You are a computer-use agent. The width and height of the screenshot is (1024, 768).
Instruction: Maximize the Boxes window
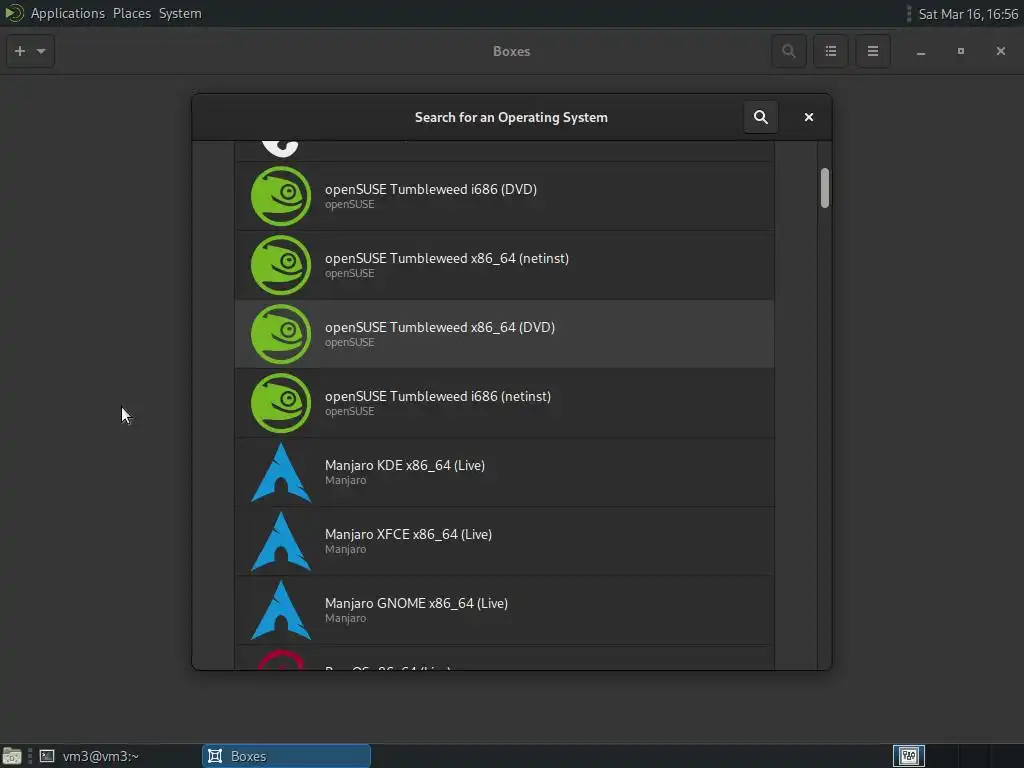click(x=961, y=51)
